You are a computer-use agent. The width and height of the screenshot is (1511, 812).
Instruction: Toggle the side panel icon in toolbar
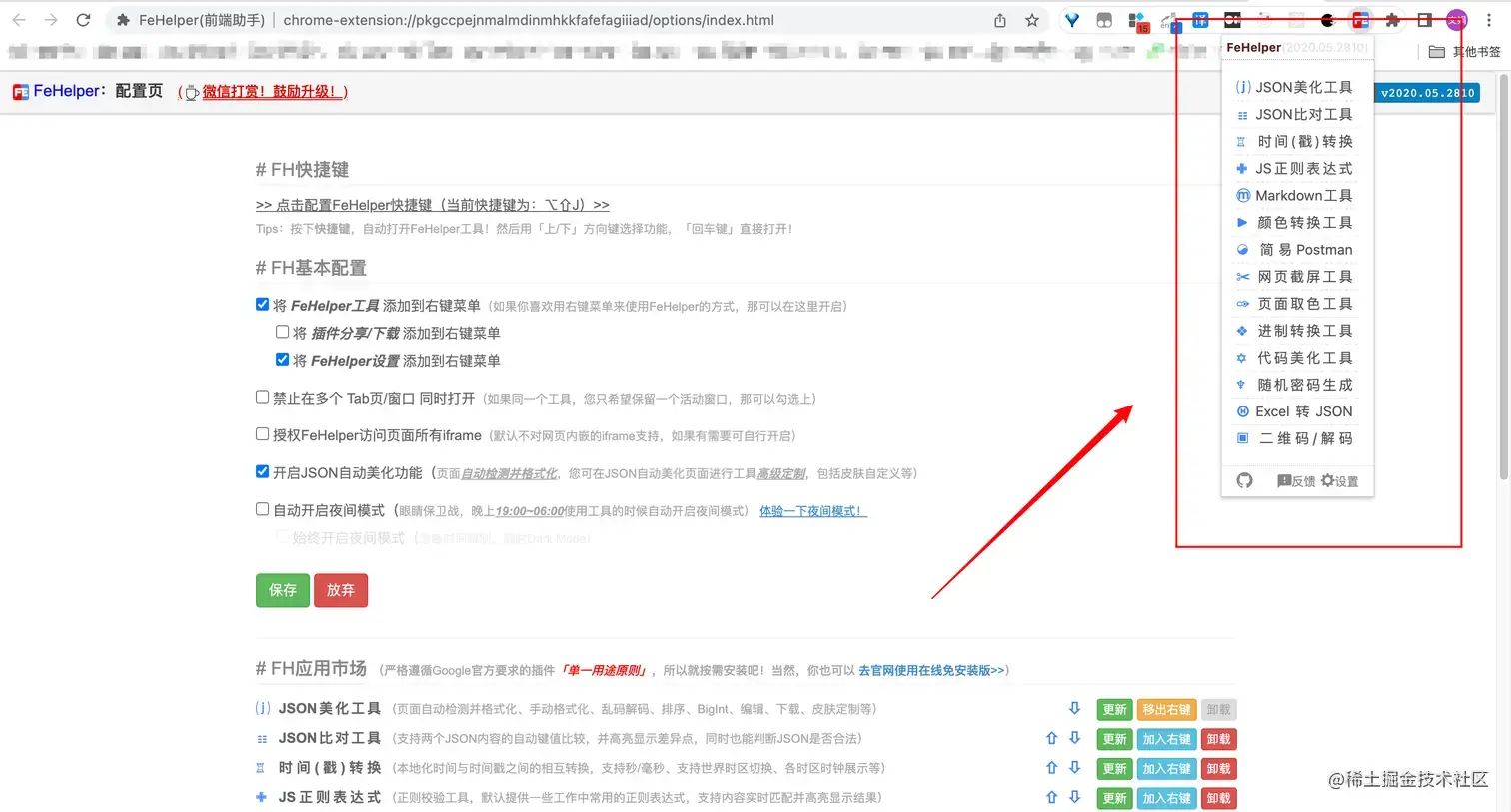(x=1425, y=20)
